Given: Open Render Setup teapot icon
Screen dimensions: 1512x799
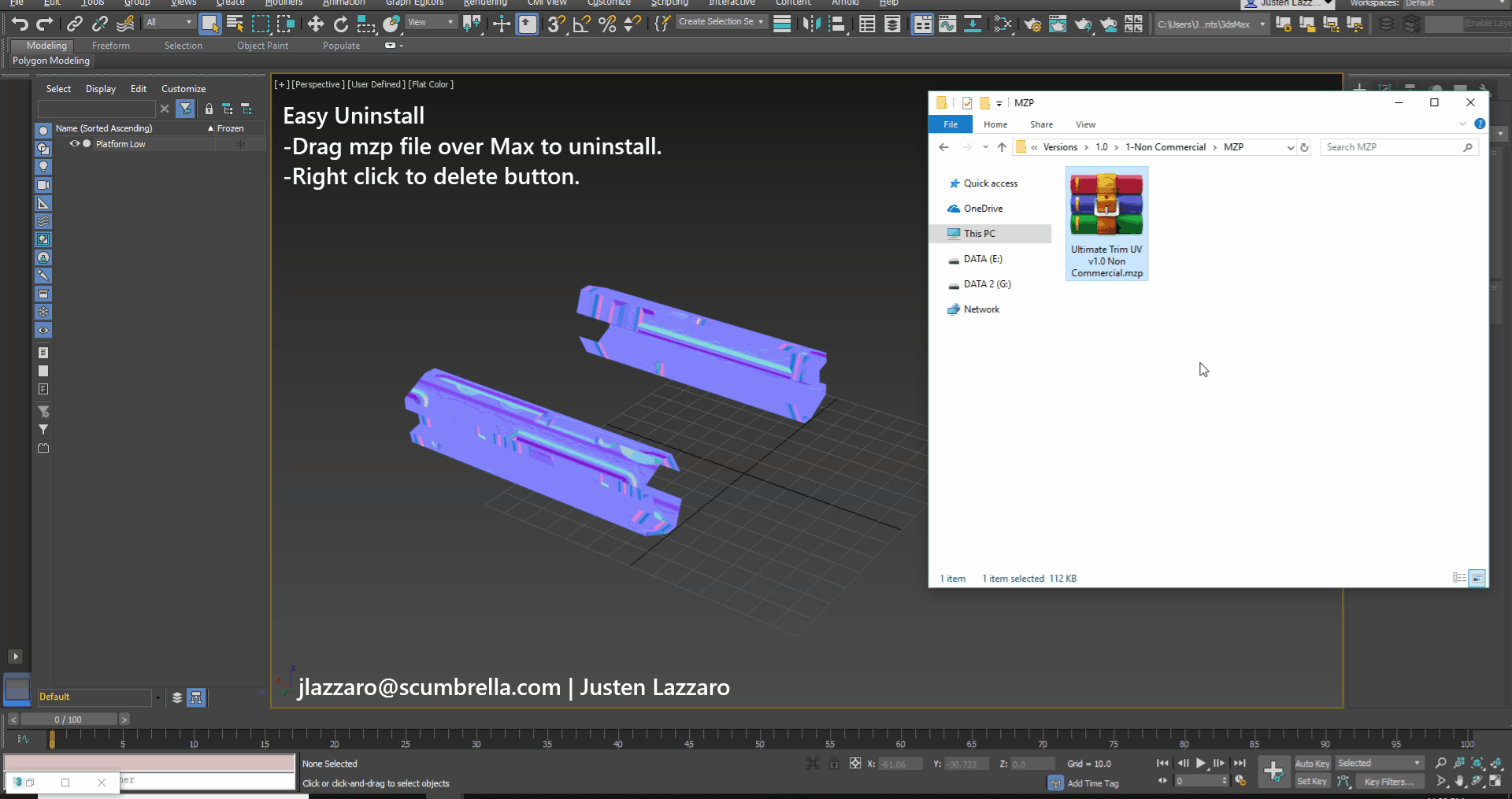Looking at the screenshot, I should (x=1032, y=24).
